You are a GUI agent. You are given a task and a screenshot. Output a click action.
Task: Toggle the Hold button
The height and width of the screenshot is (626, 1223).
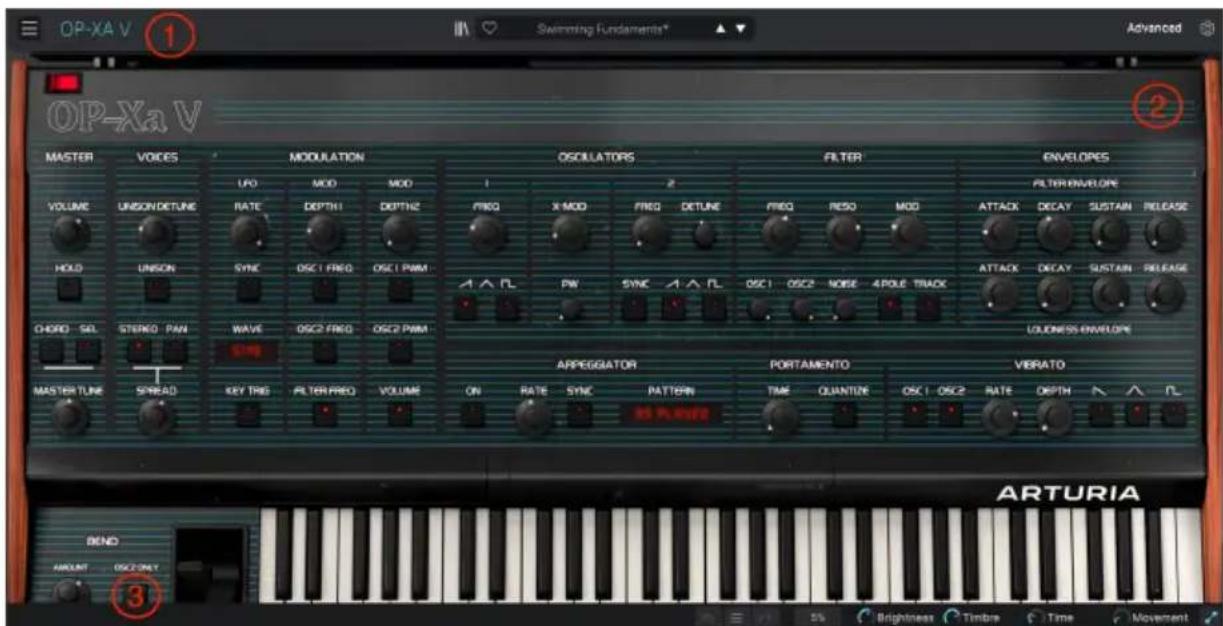[69, 291]
